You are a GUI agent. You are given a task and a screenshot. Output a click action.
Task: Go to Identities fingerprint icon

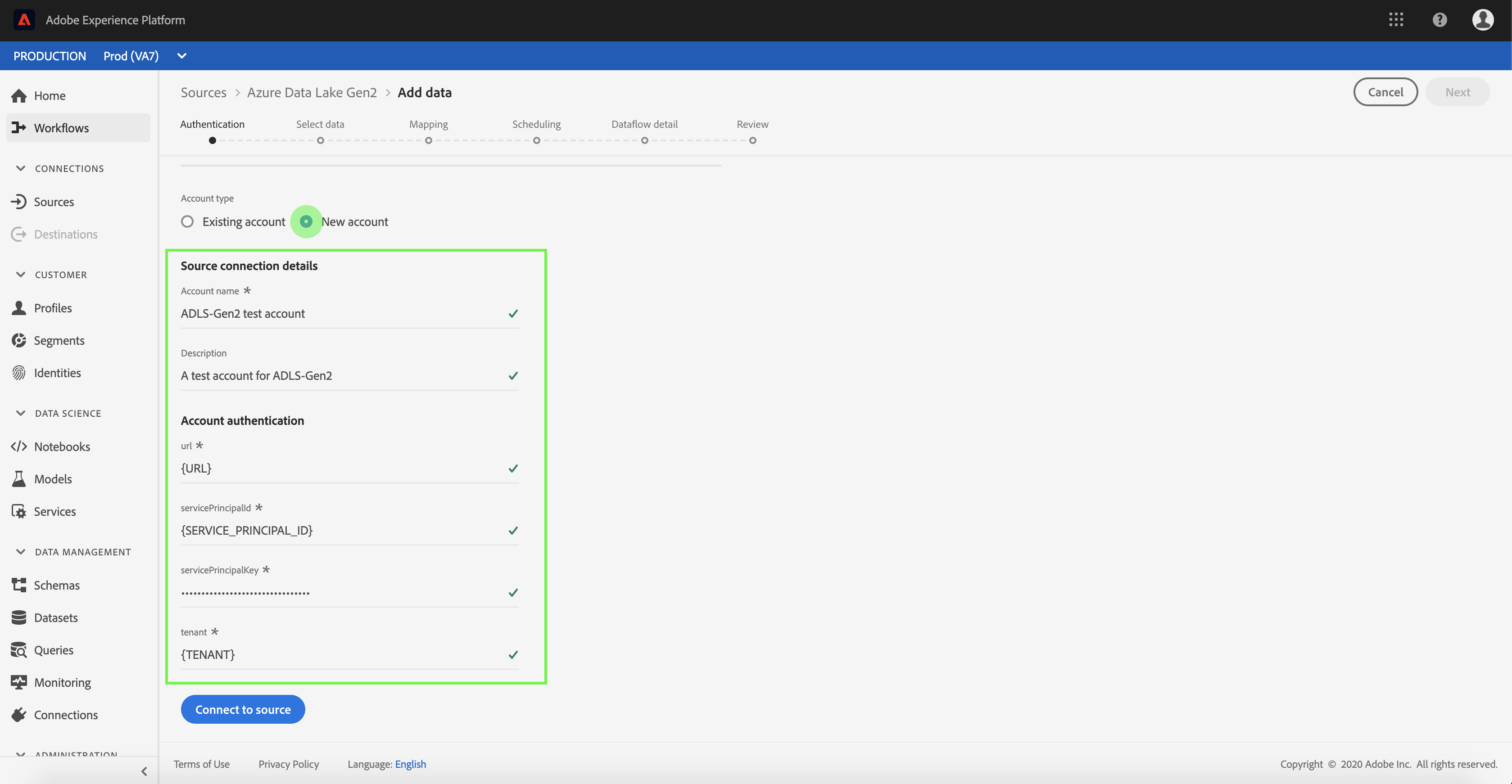click(x=19, y=373)
